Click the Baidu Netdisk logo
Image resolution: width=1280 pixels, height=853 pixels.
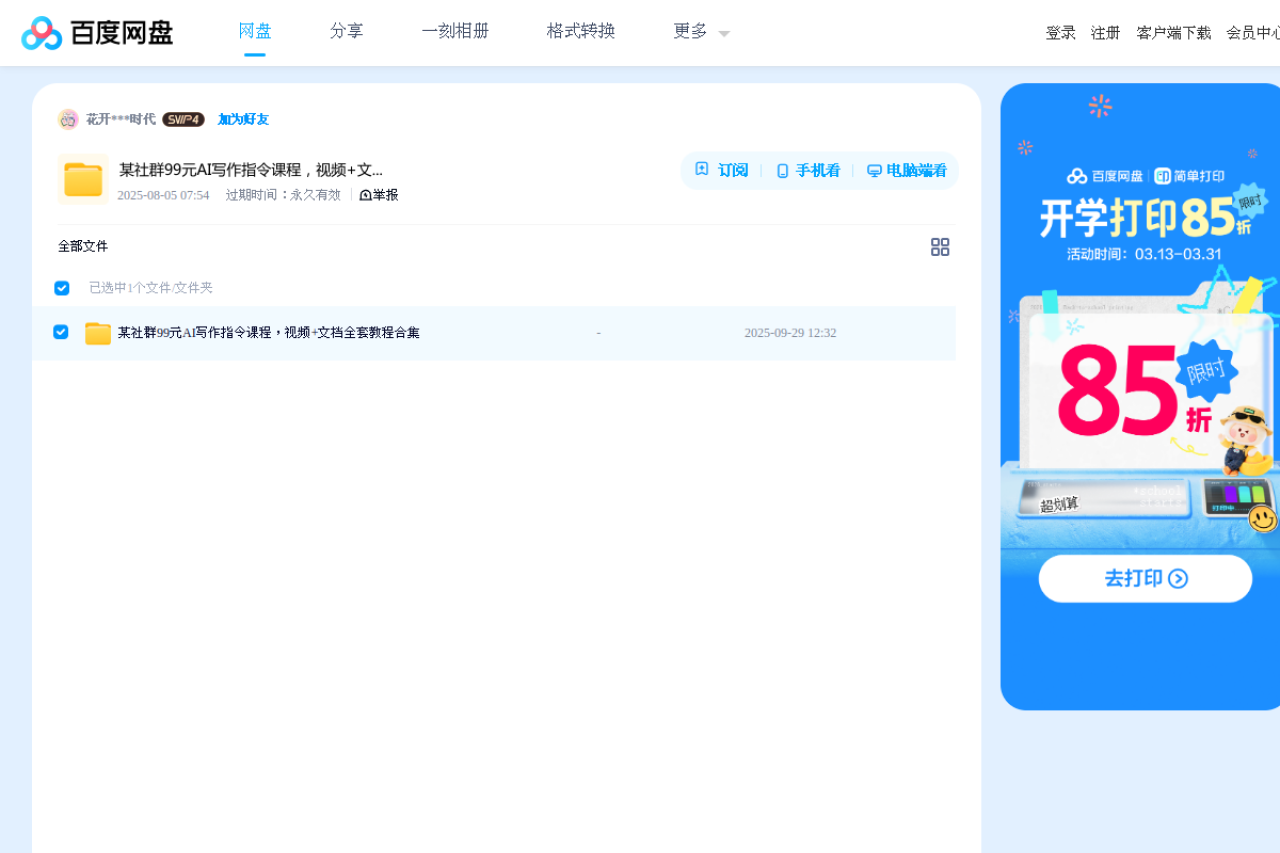click(x=96, y=32)
